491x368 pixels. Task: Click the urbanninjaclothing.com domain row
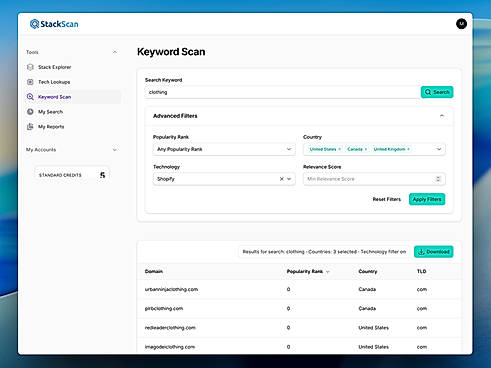tap(299, 289)
